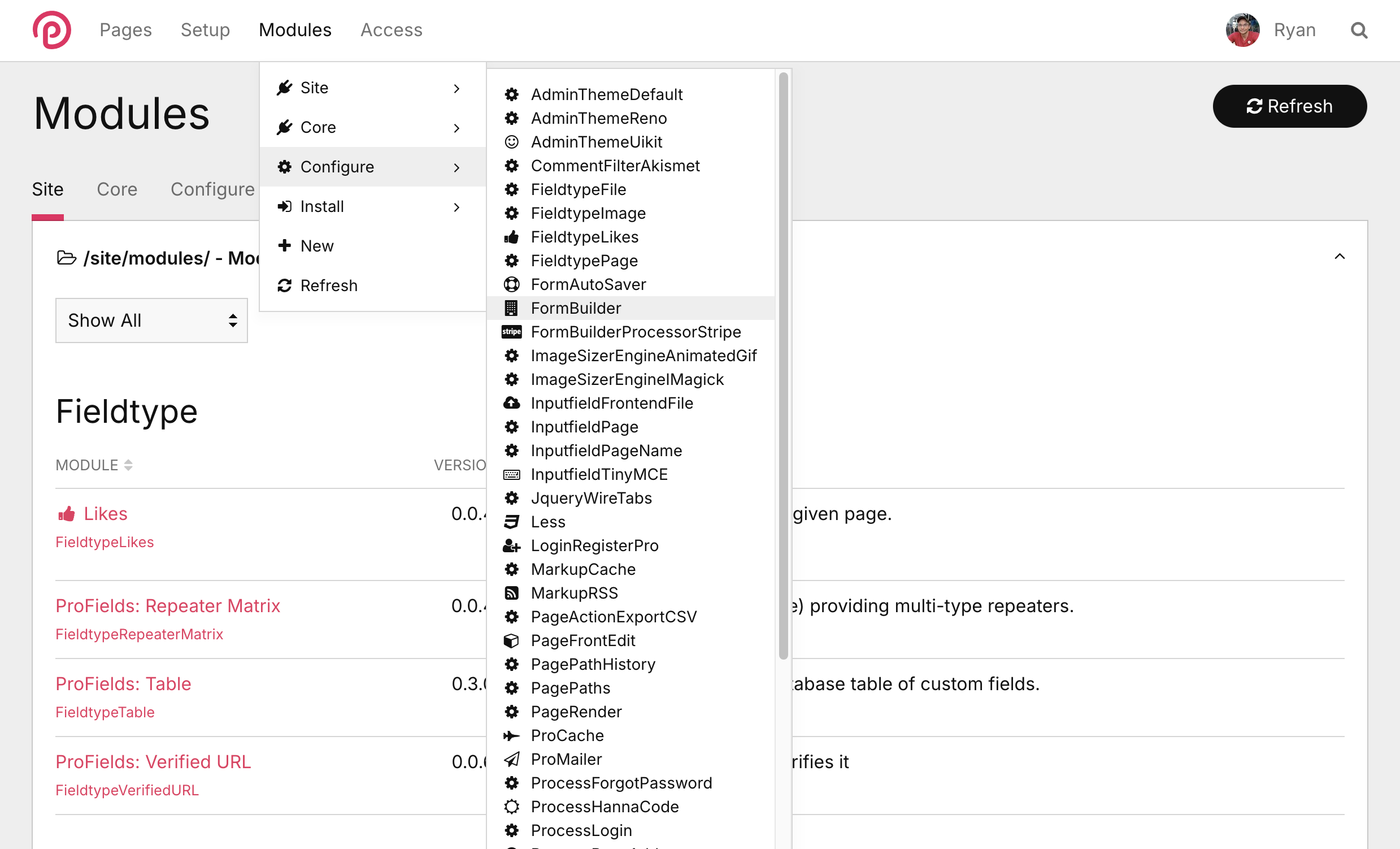Select PageActionExportCSV in the configure list
Viewport: 1400px width, 849px height.
coord(631,617)
